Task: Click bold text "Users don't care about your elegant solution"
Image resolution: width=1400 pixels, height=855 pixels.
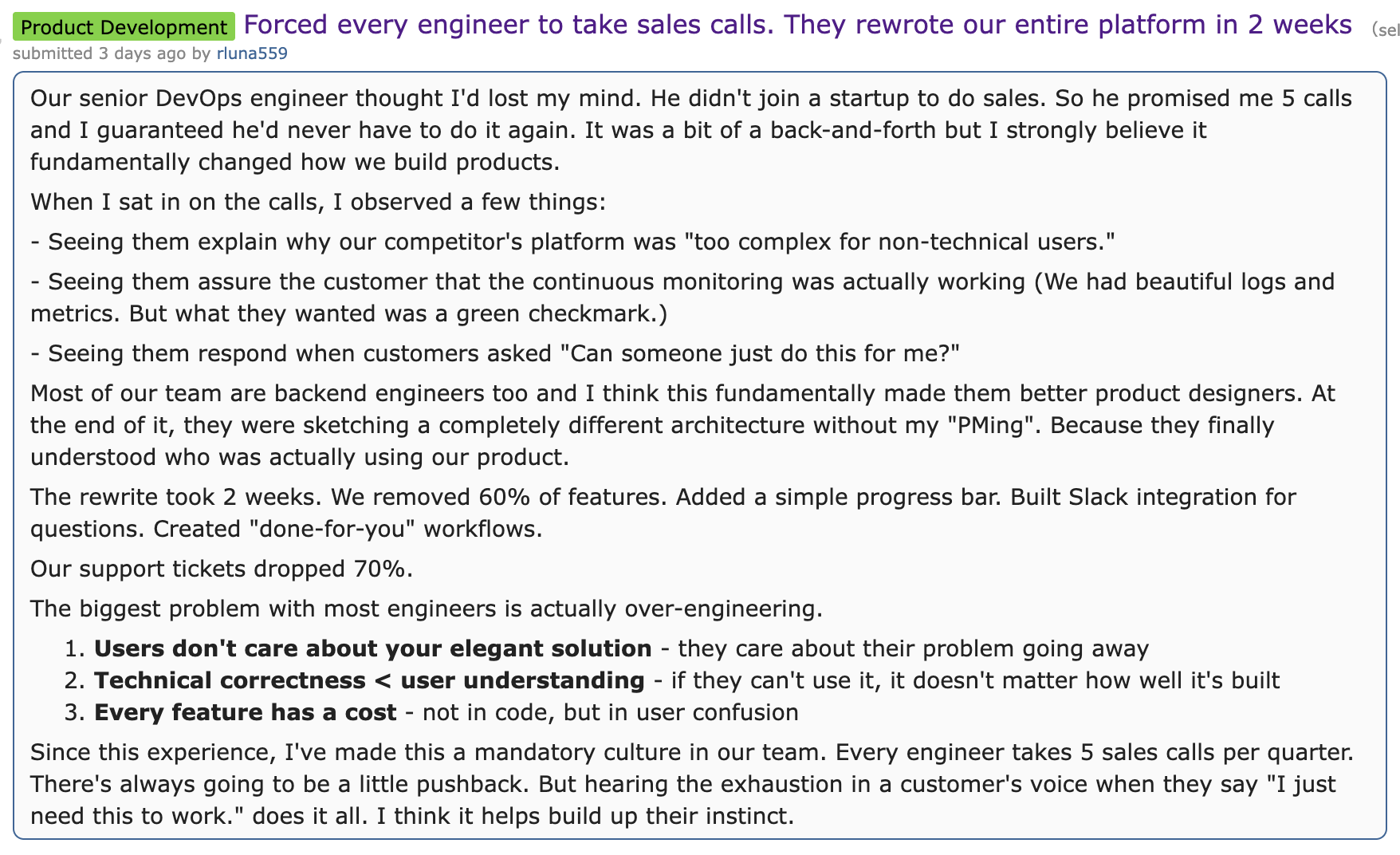Action: tap(372, 648)
